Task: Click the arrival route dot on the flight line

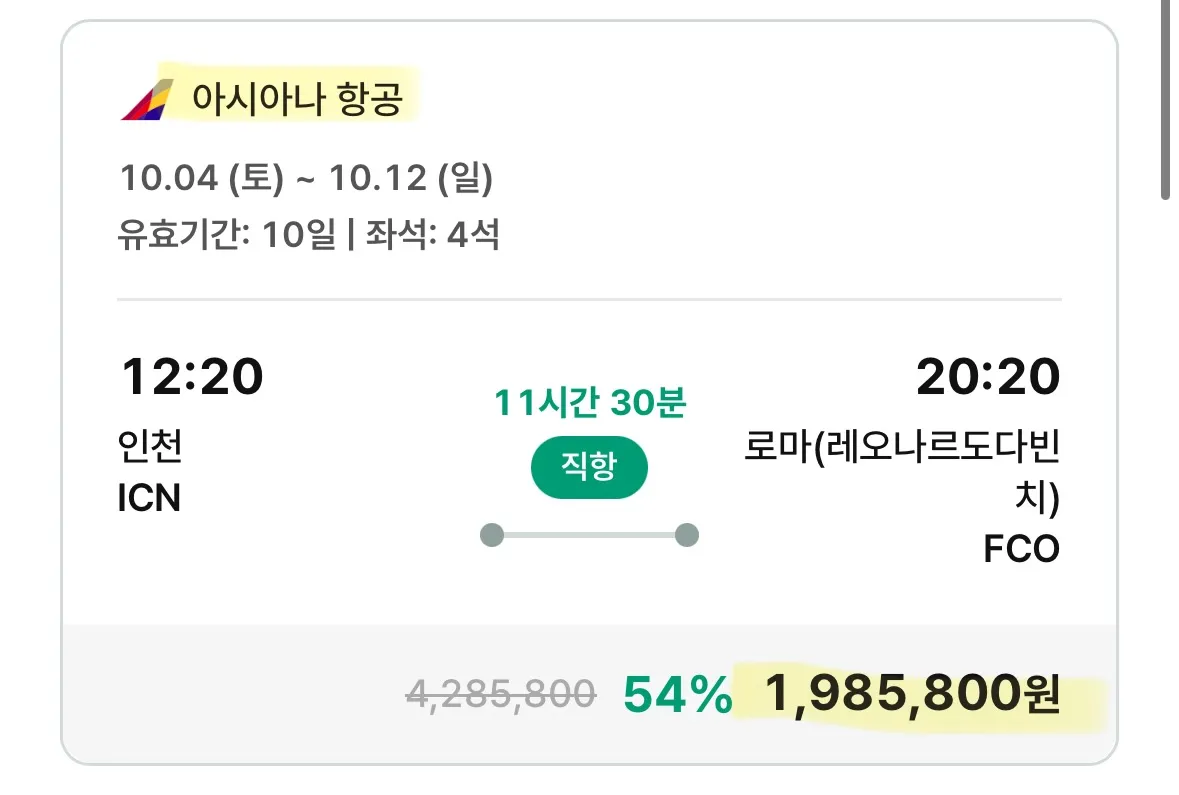Action: coord(686,535)
